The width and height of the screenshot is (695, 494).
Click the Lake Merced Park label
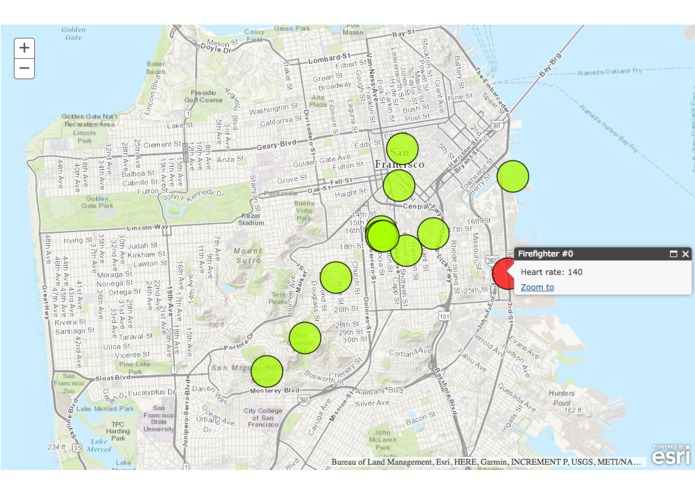pos(105,408)
